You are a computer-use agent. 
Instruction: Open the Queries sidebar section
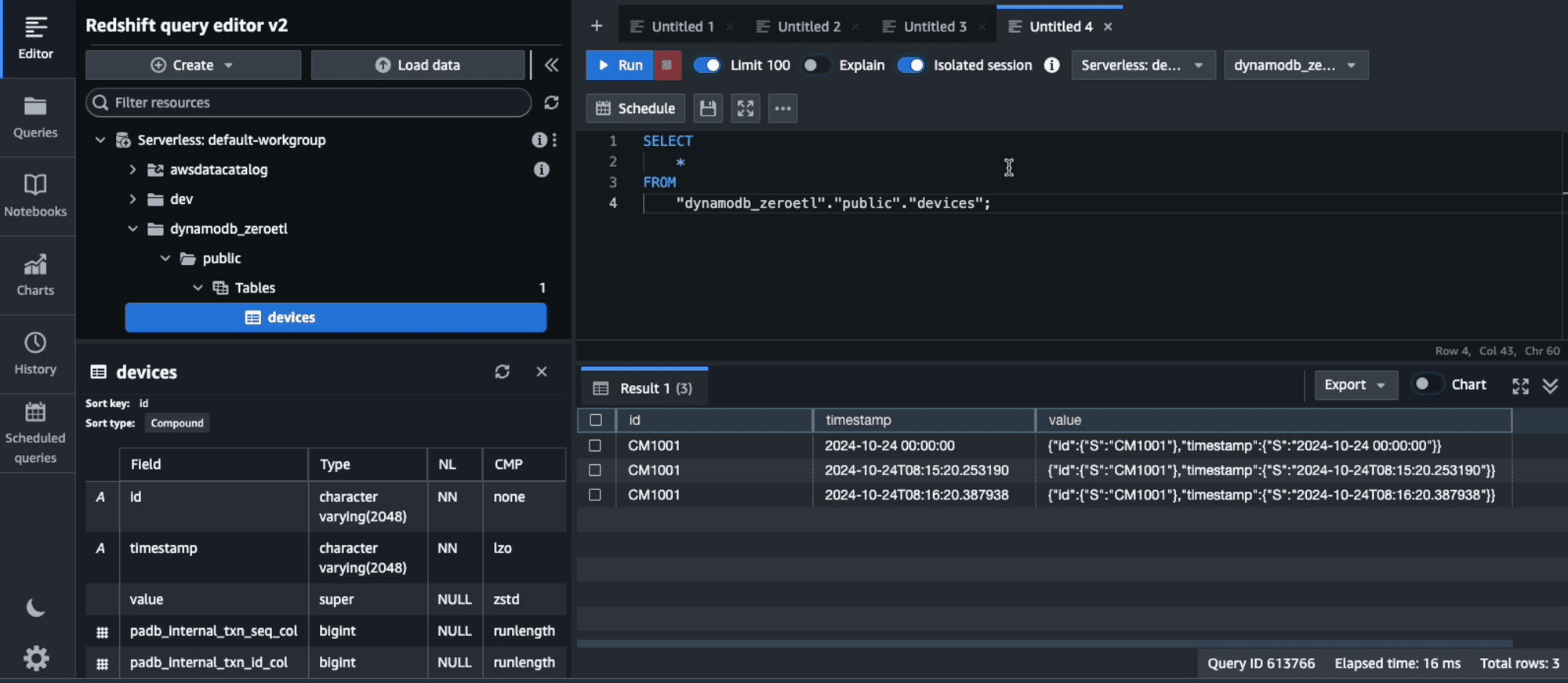coord(35,118)
